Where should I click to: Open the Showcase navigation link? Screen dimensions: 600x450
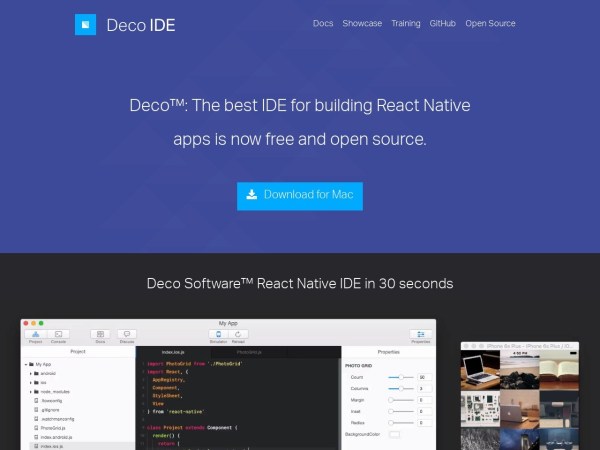pos(362,23)
